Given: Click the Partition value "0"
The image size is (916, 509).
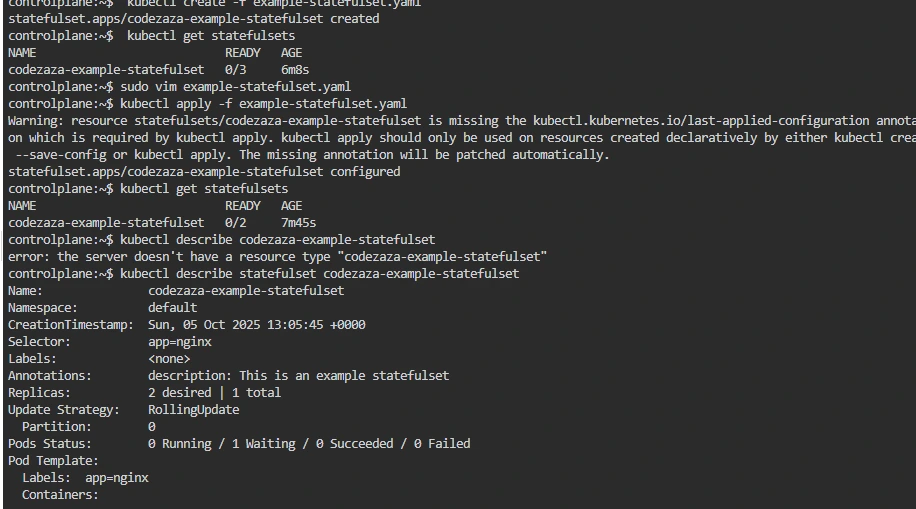Looking at the screenshot, I should 152,427.
